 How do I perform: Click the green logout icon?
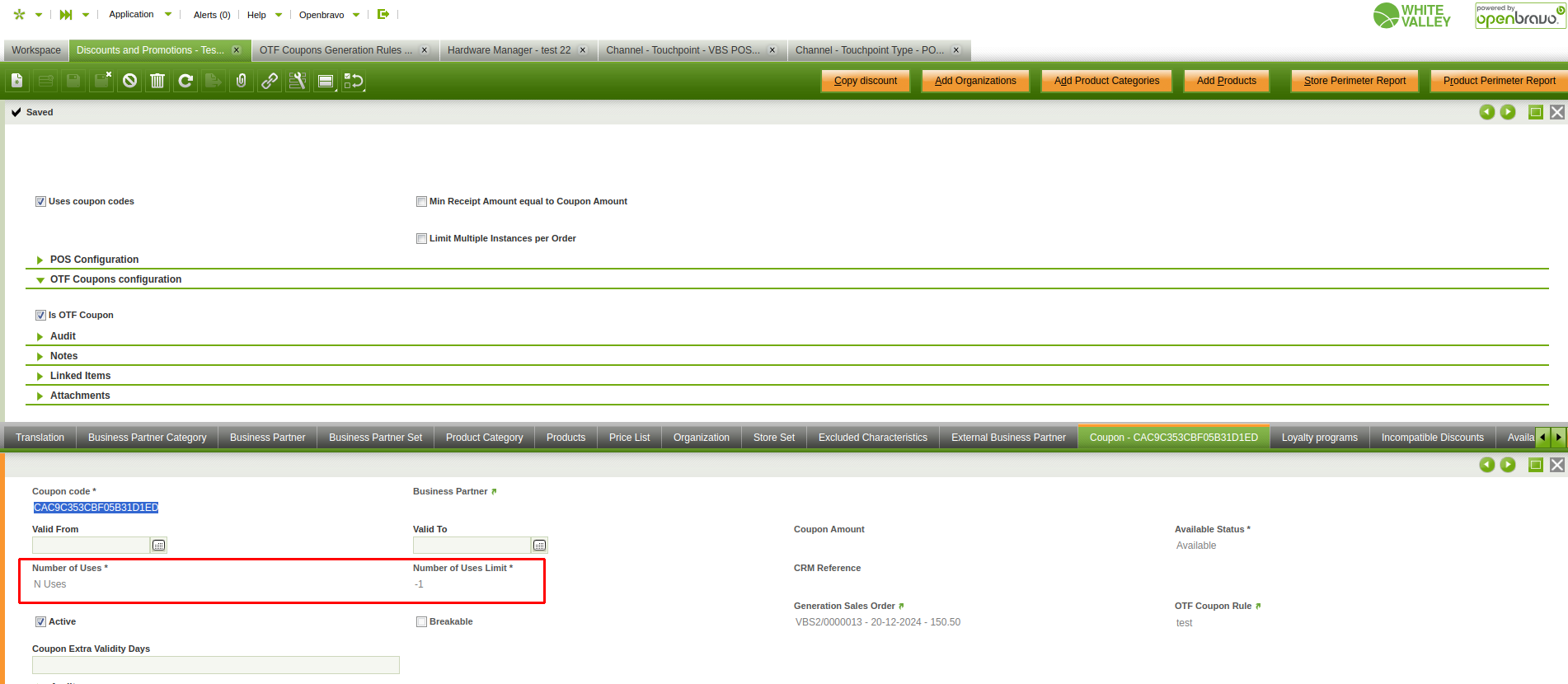[383, 14]
